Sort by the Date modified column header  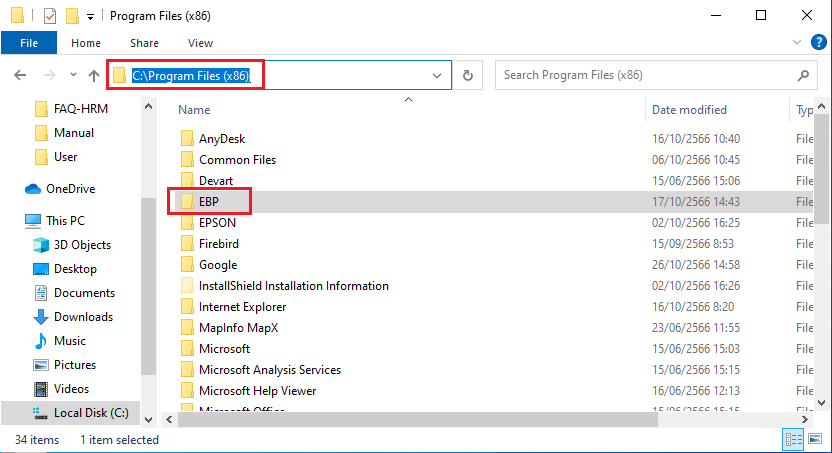click(689, 110)
